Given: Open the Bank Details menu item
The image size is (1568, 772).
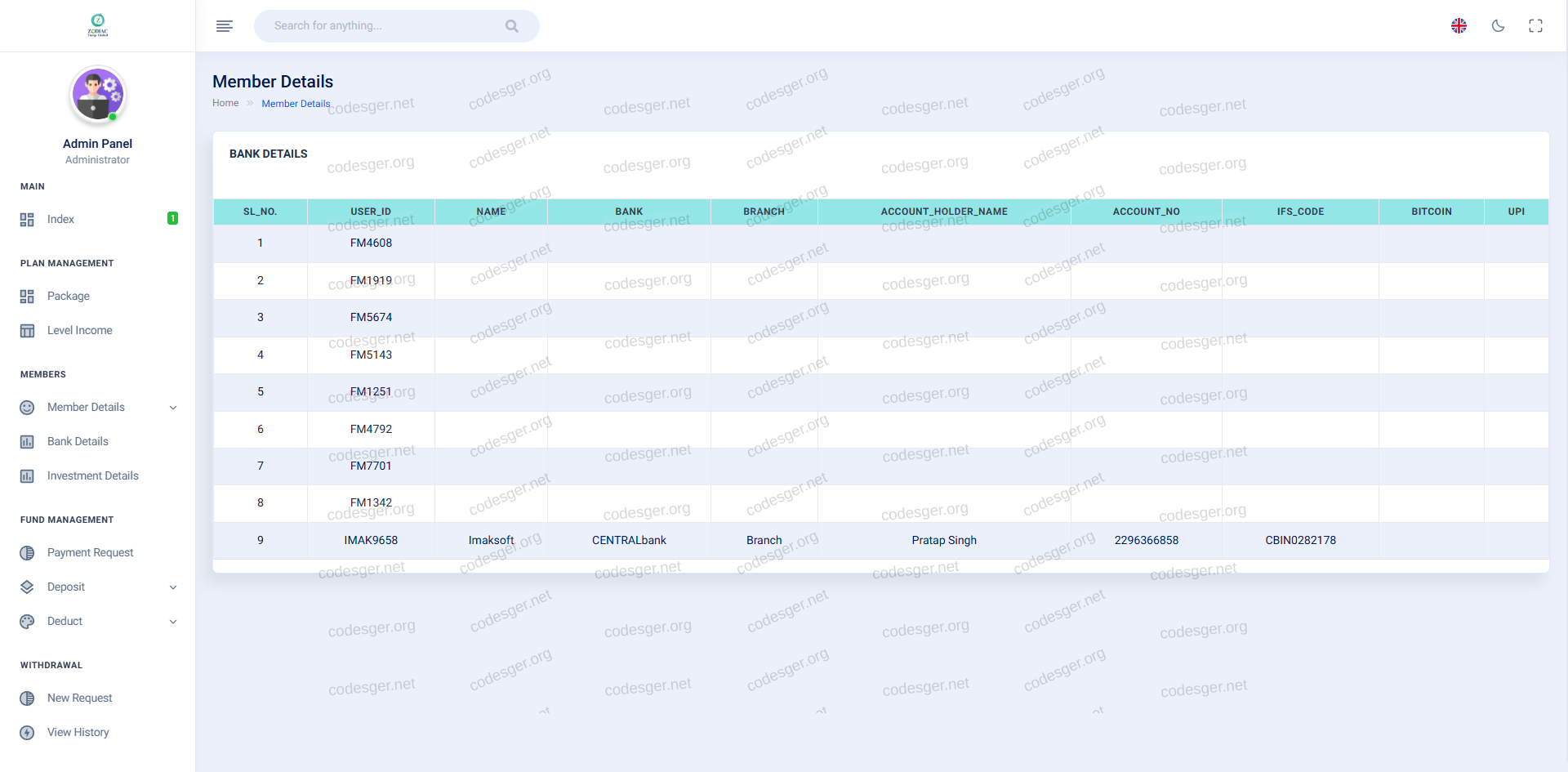Looking at the screenshot, I should coord(98,441).
